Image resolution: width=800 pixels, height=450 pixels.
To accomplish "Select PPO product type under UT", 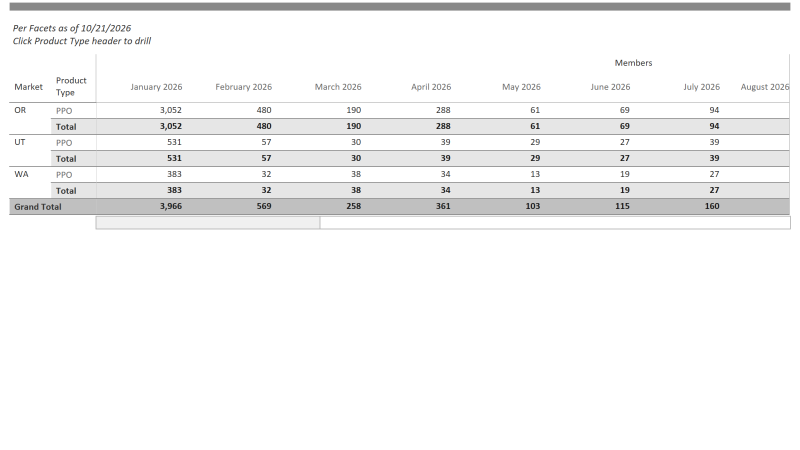I will (x=64, y=143).
